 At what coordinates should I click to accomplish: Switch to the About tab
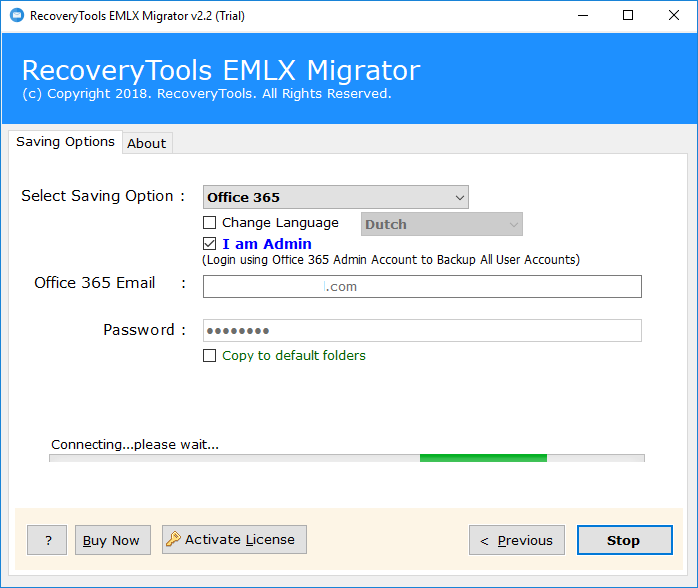(147, 143)
